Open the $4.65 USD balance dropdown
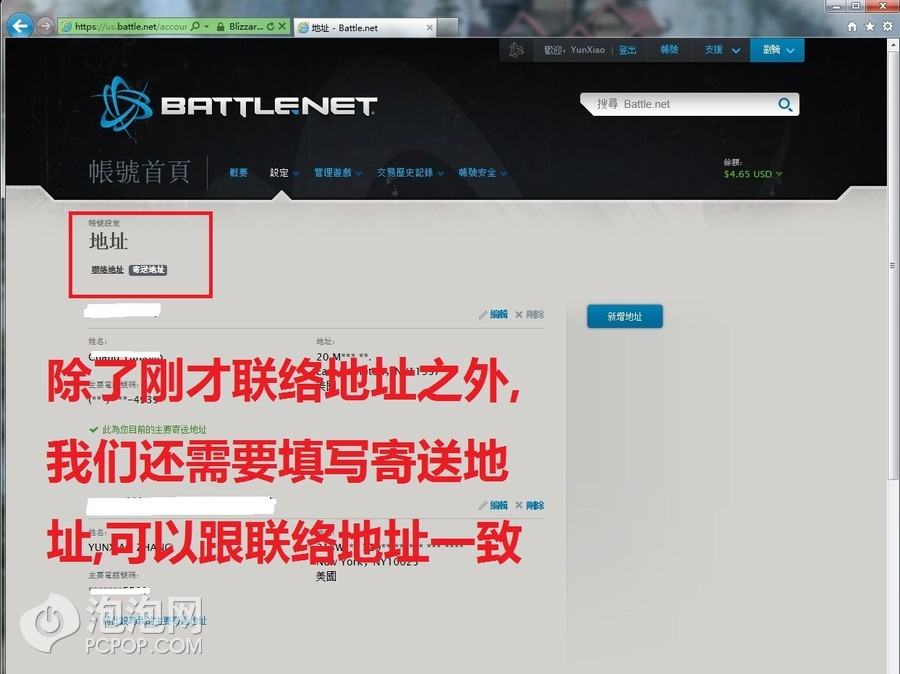 pyautogui.click(x=753, y=174)
